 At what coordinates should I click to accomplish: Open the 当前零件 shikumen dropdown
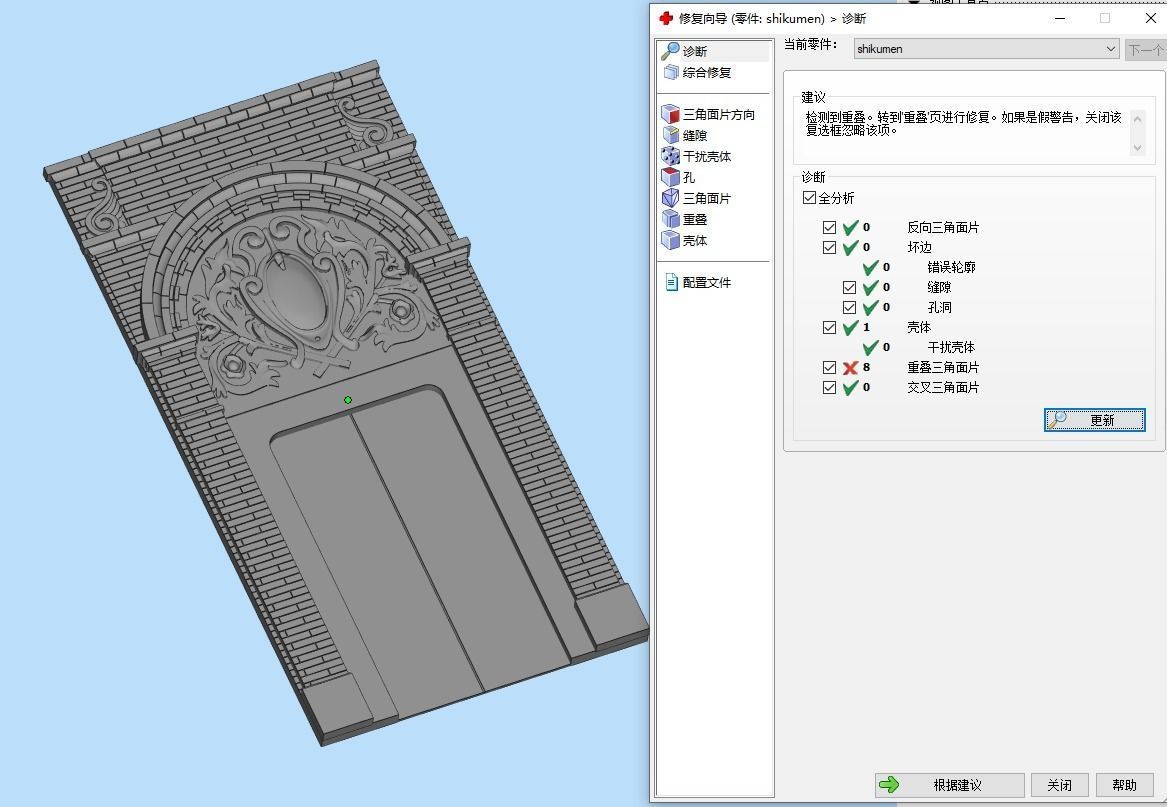(x=986, y=49)
